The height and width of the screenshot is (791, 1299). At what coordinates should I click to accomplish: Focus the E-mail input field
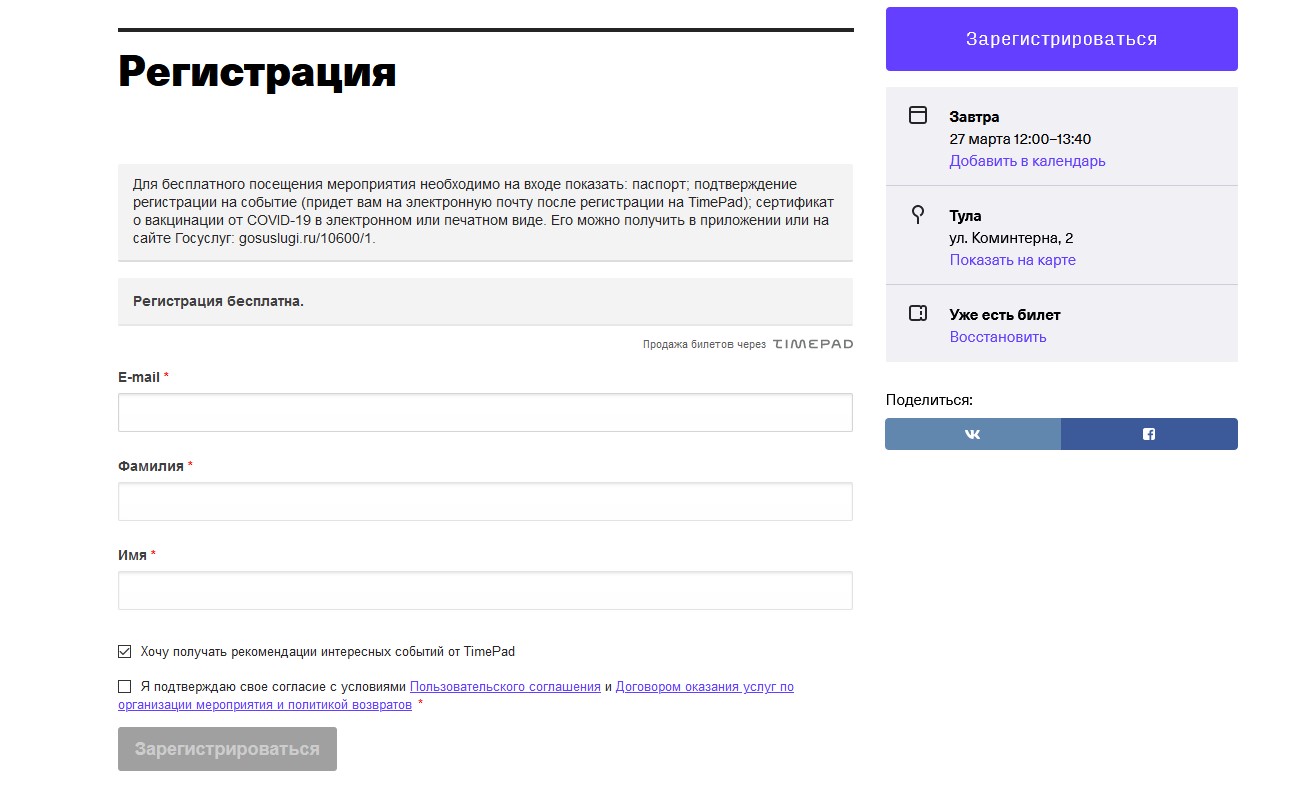pyautogui.click(x=485, y=412)
